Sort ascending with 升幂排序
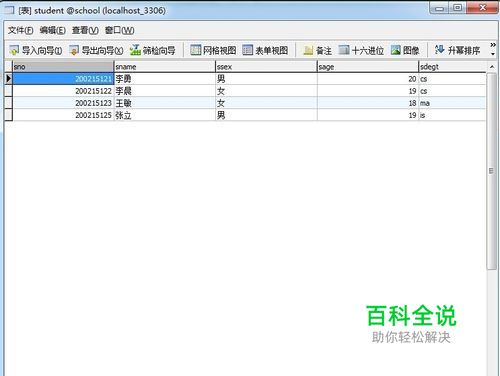500x376 pixels. pos(457,50)
